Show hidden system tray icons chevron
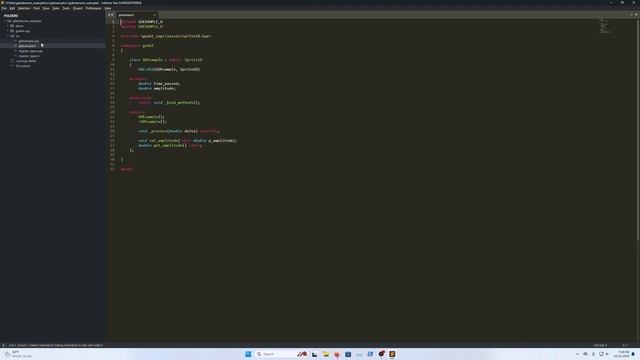 (577, 354)
